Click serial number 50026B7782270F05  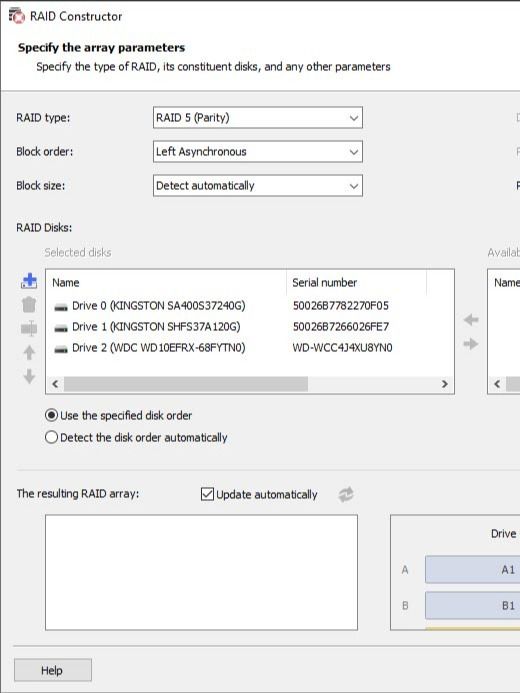[341, 306]
